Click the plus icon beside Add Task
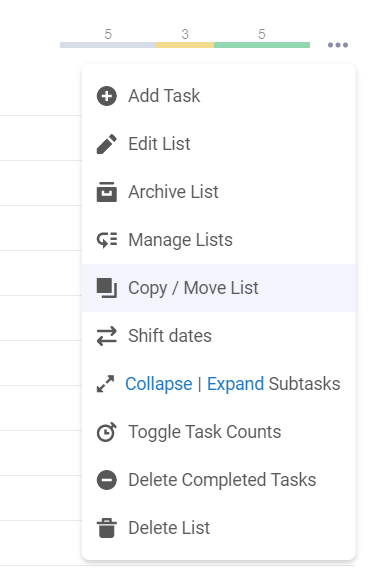Image resolution: width=379 pixels, height=583 pixels. [x=106, y=96]
